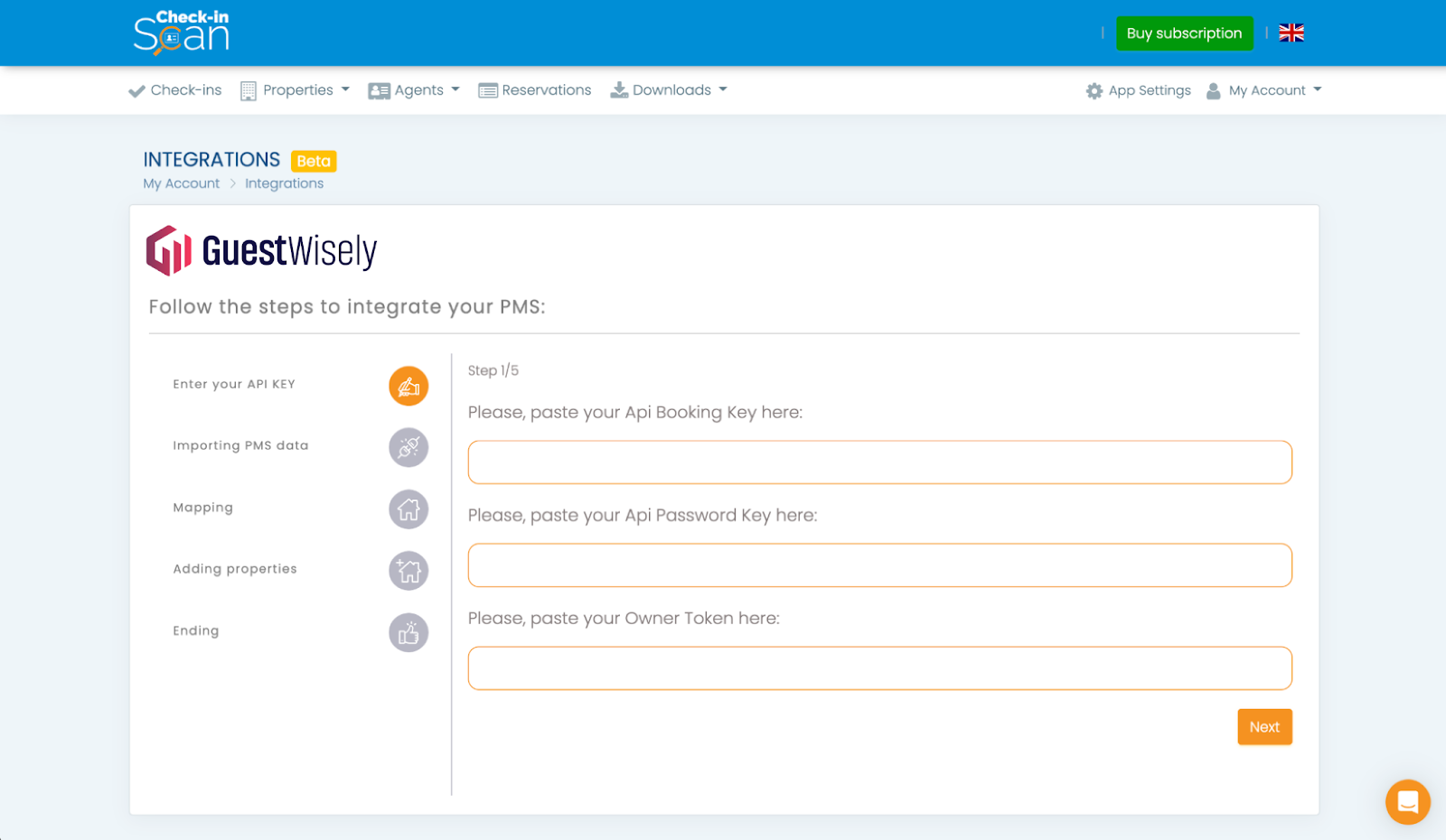Image resolution: width=1446 pixels, height=840 pixels.
Task: Open the My Account menu in navbar
Action: (1264, 90)
